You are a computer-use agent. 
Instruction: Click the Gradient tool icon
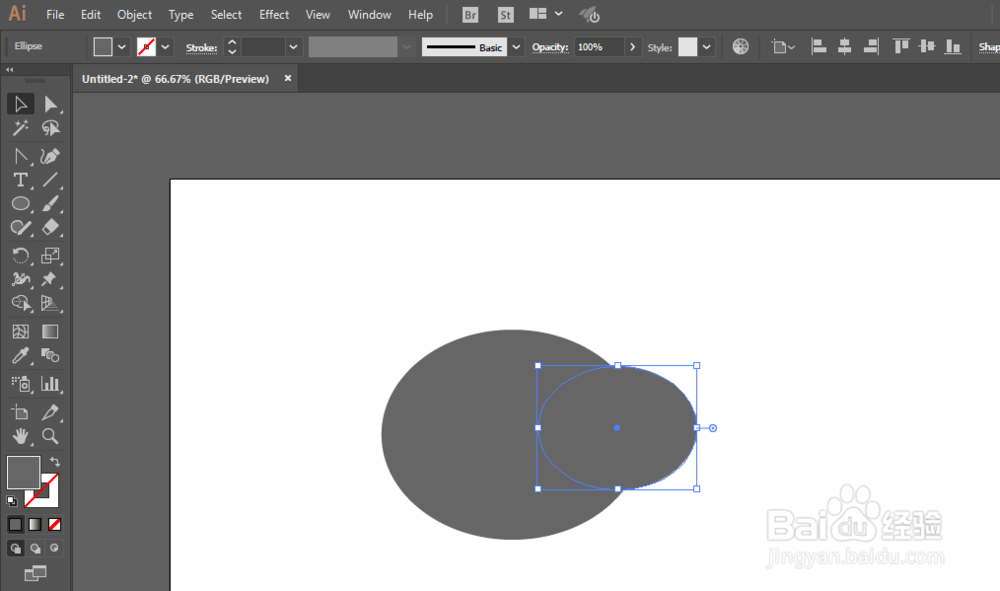[x=50, y=332]
